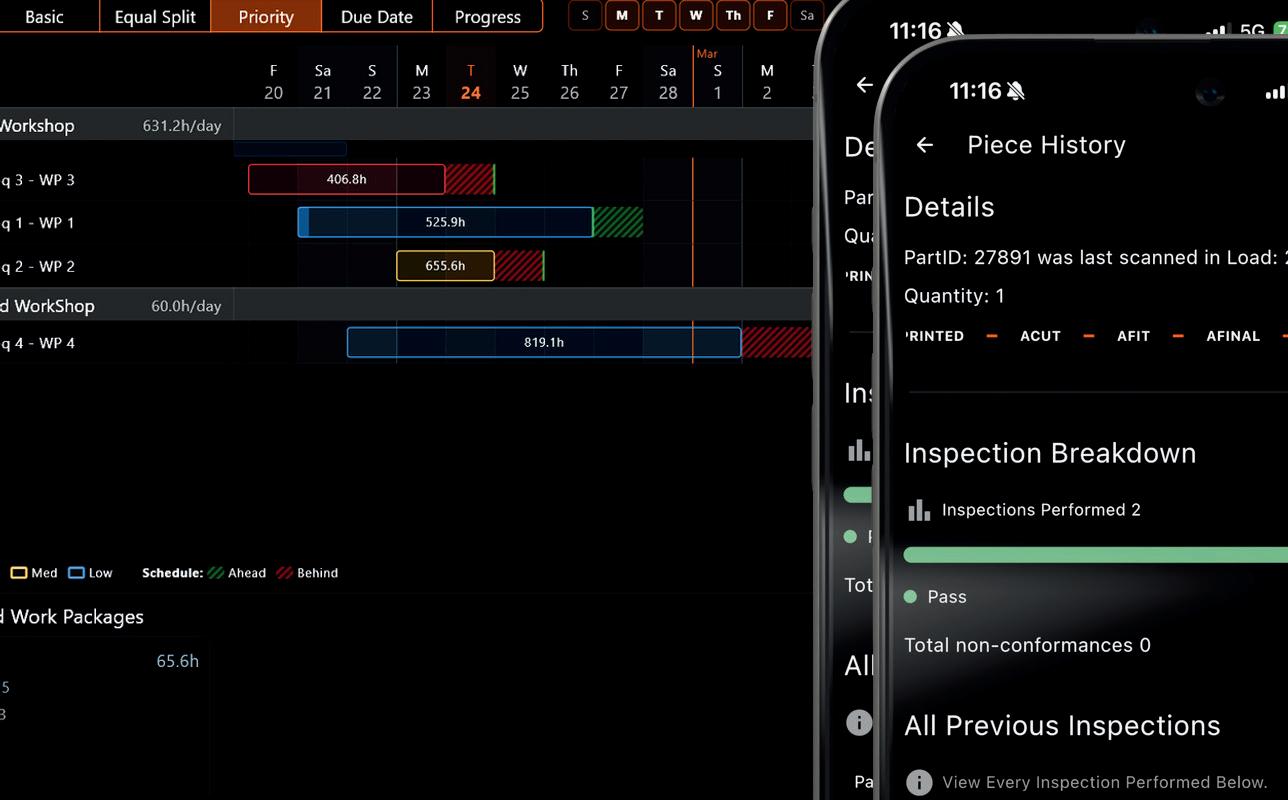Select the 406.8h bar for WP 3

coord(346,180)
